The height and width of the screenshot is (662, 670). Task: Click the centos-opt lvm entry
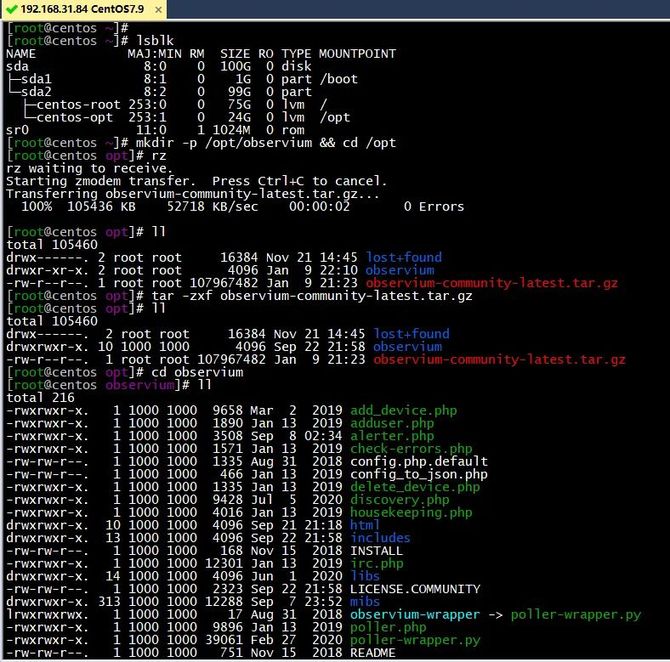tap(74, 118)
